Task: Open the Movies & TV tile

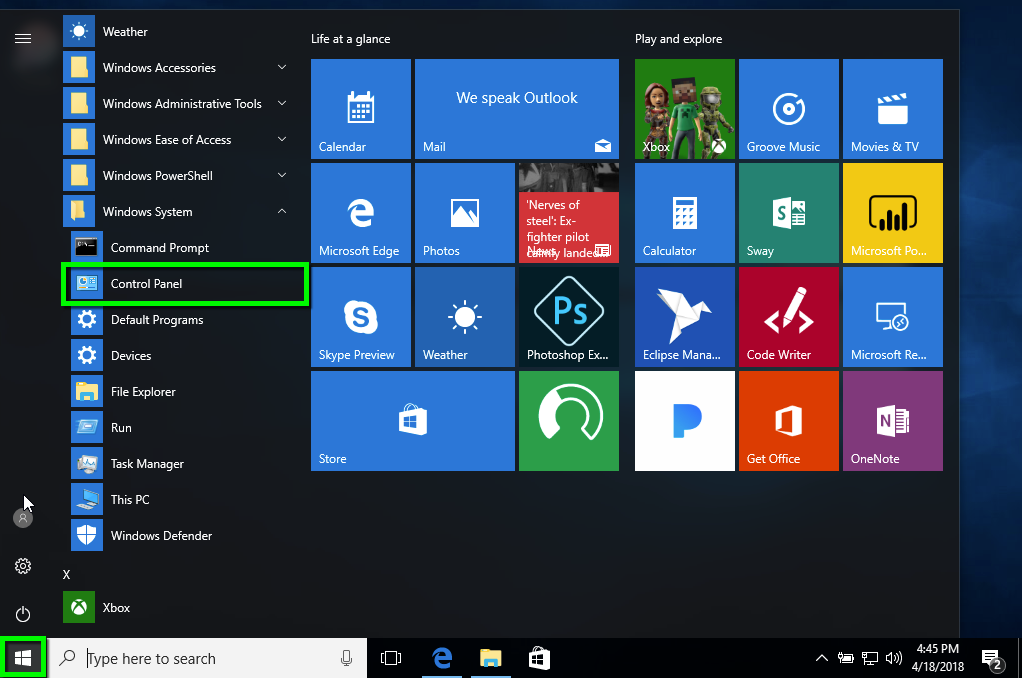Action: click(x=893, y=109)
